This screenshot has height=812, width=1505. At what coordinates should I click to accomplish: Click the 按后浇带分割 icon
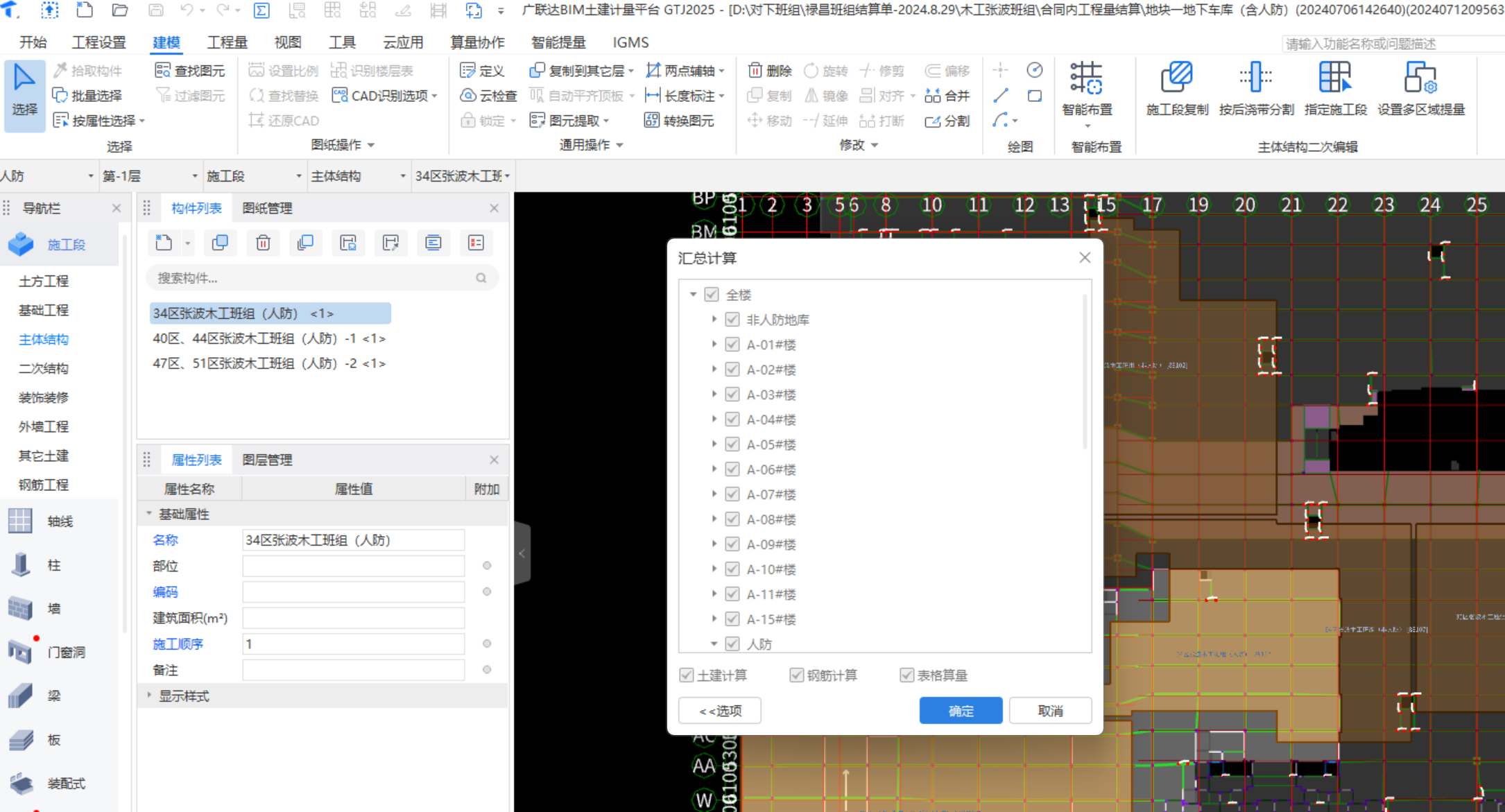pos(1256,78)
